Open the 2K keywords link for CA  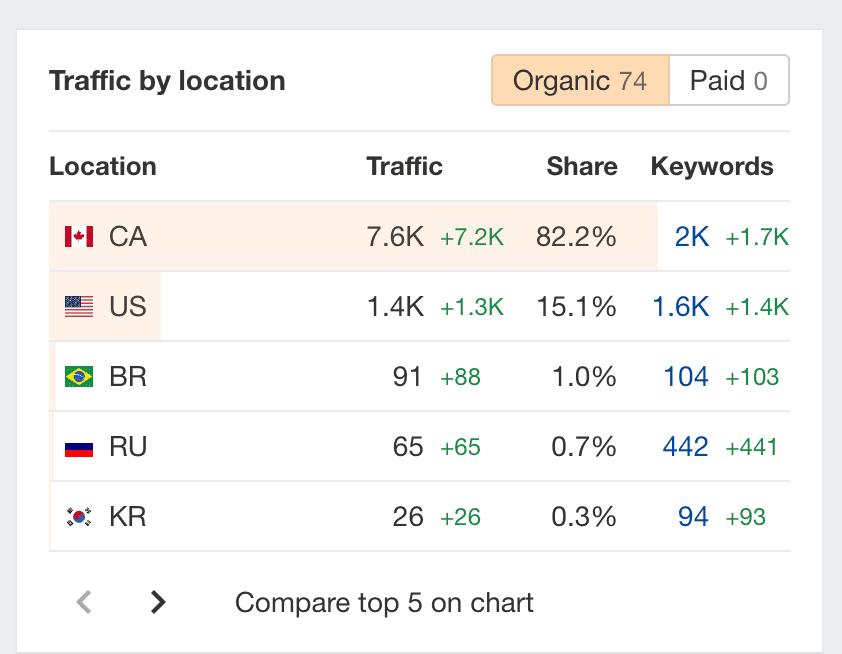[x=691, y=237]
